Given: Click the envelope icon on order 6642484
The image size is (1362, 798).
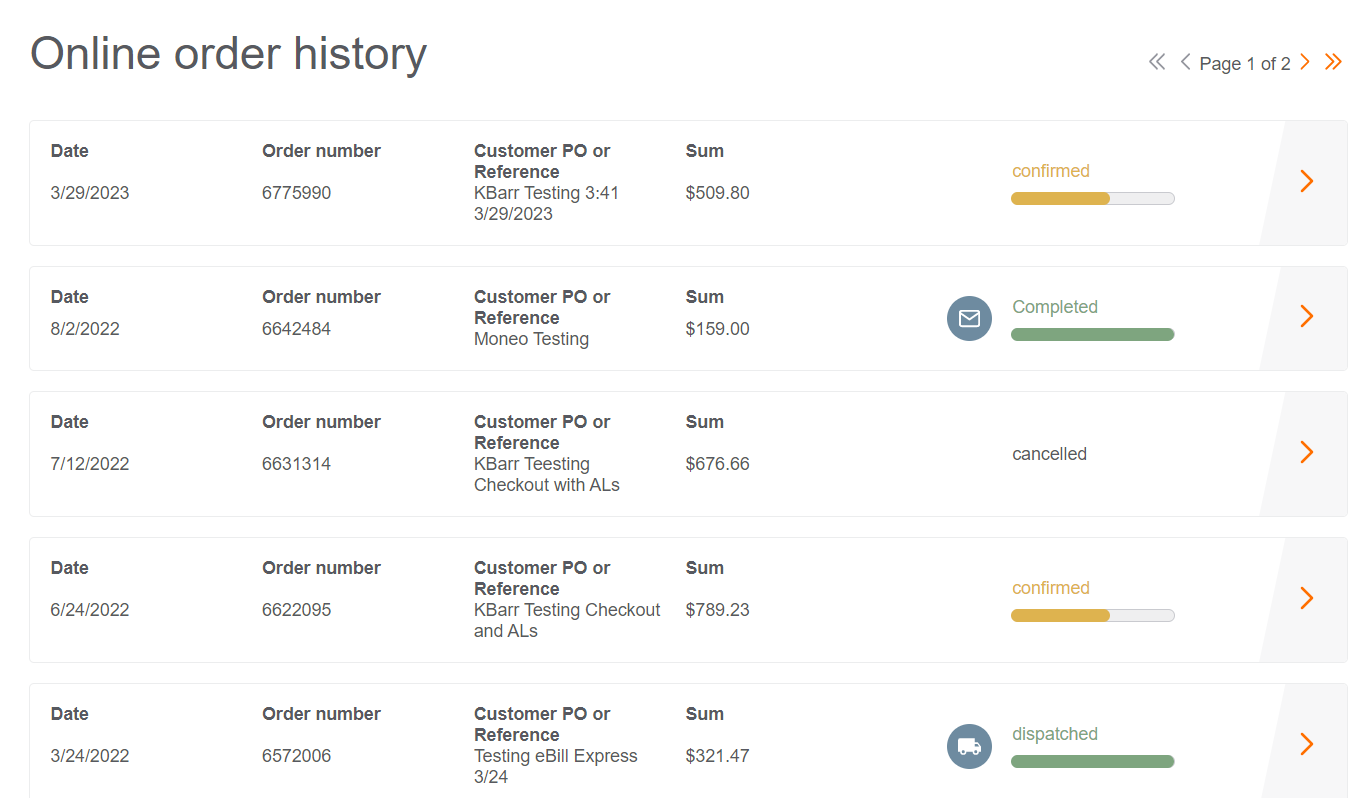Looking at the screenshot, I should click(x=969, y=319).
